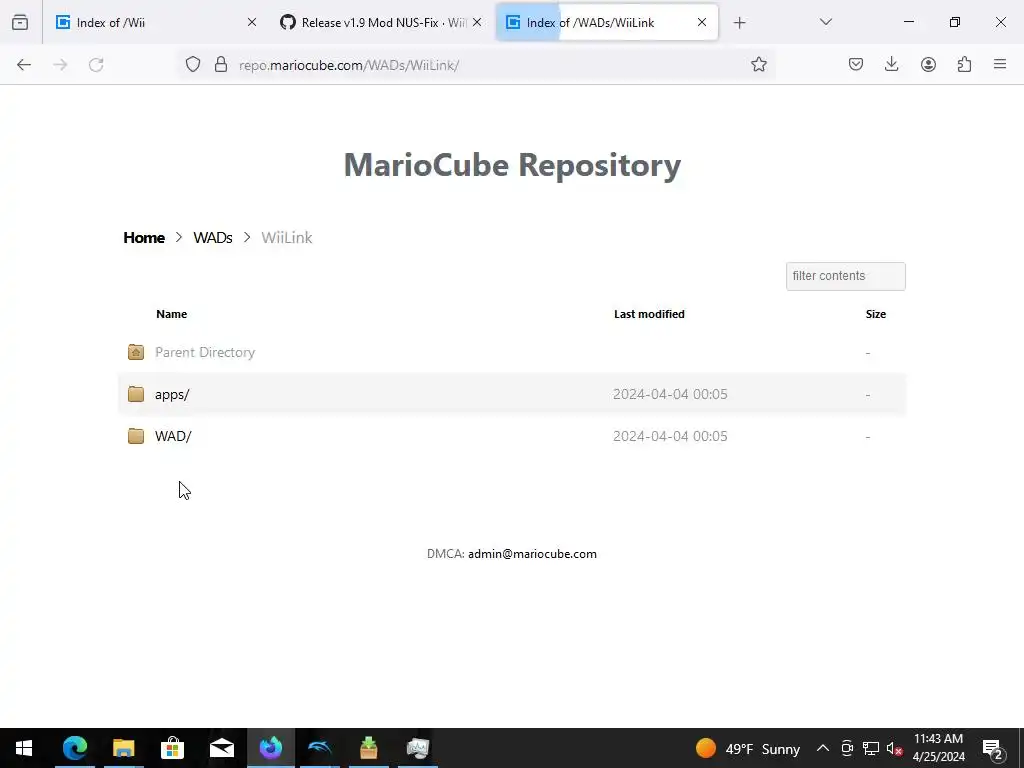Viewport: 1024px width, 768px height.
Task: Open the WAD/ folder
Action: click(173, 436)
